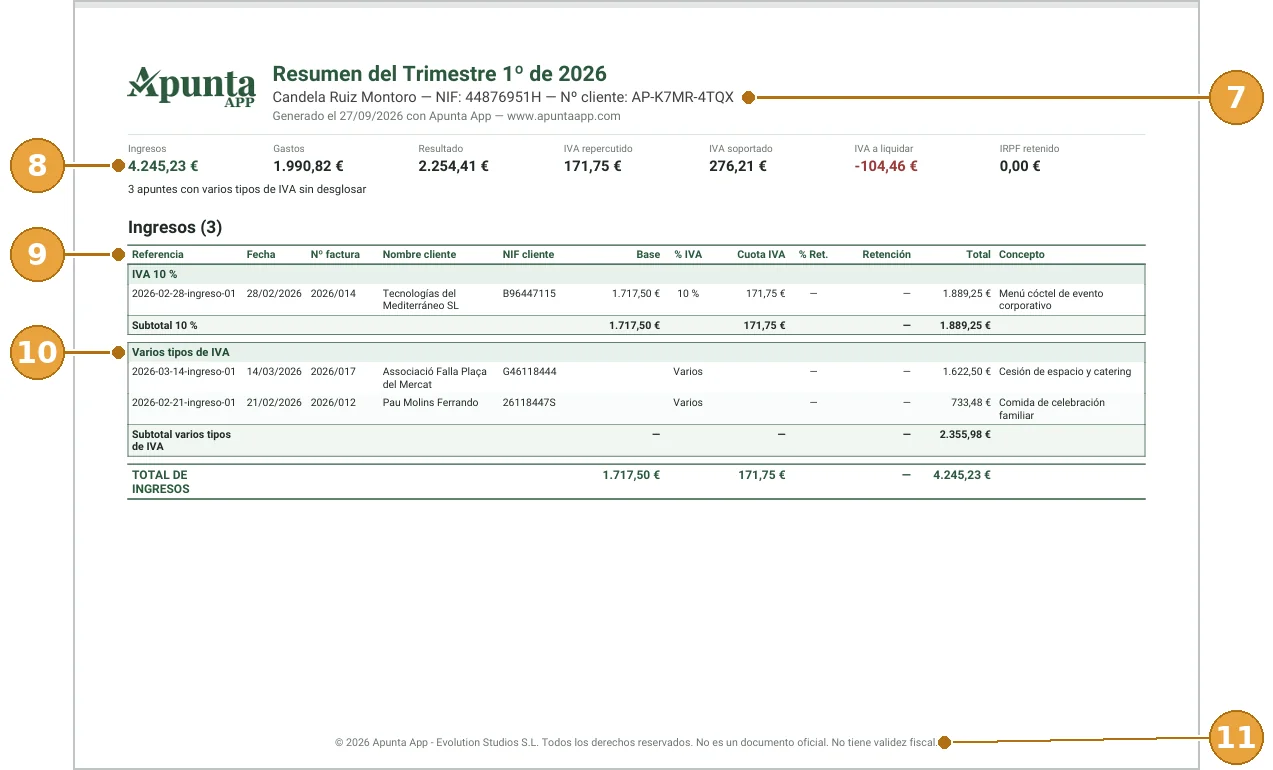This screenshot has height=770, width=1273.
Task: Select the heading 'Resumen del Trimestre 1º de 2026'
Action: [440, 74]
